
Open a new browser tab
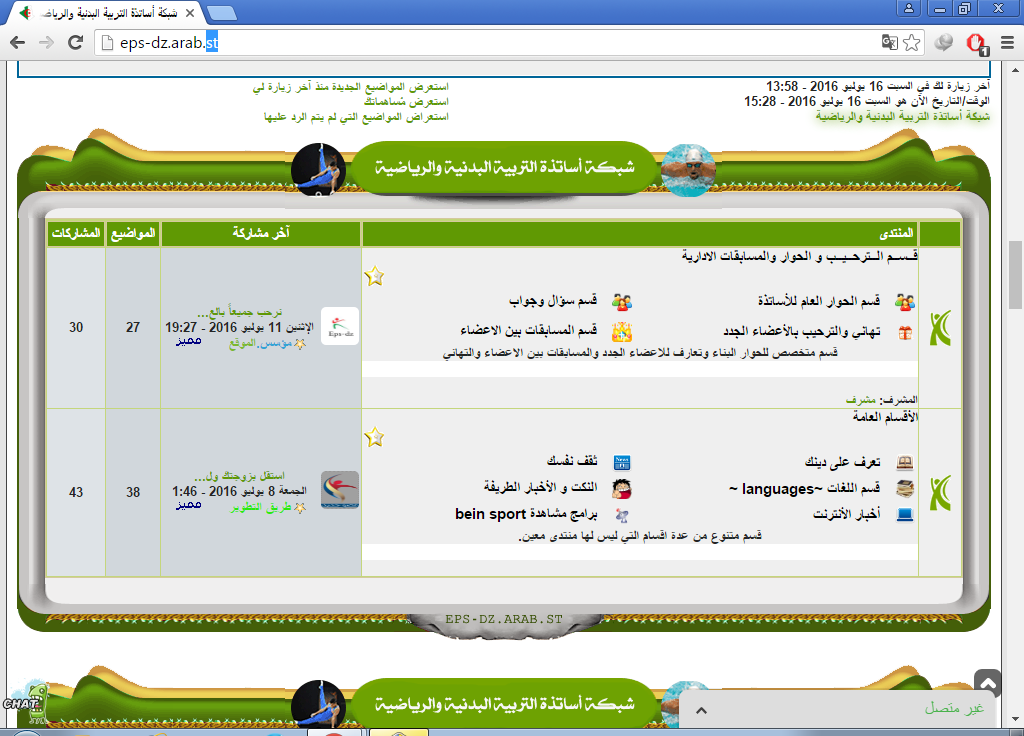(x=221, y=12)
